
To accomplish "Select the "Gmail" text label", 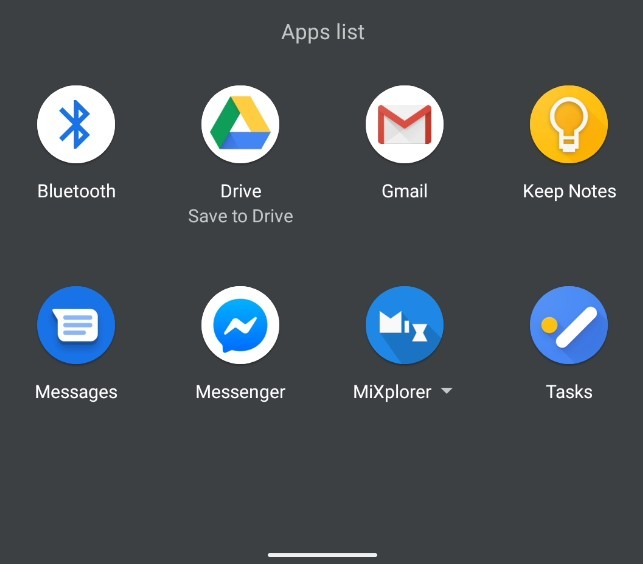I will point(405,191).
